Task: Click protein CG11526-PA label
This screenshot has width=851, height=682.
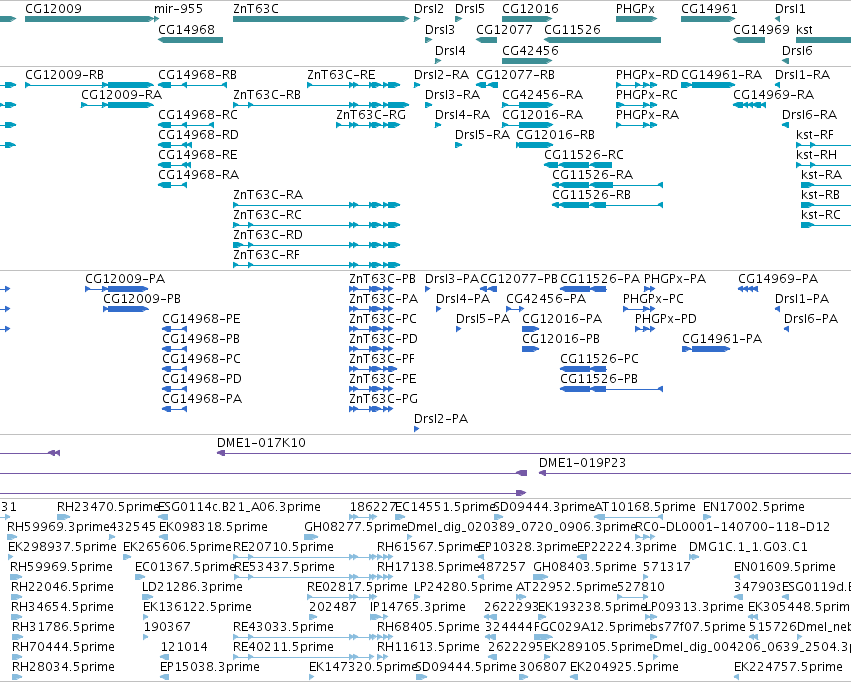Action: [x=600, y=278]
